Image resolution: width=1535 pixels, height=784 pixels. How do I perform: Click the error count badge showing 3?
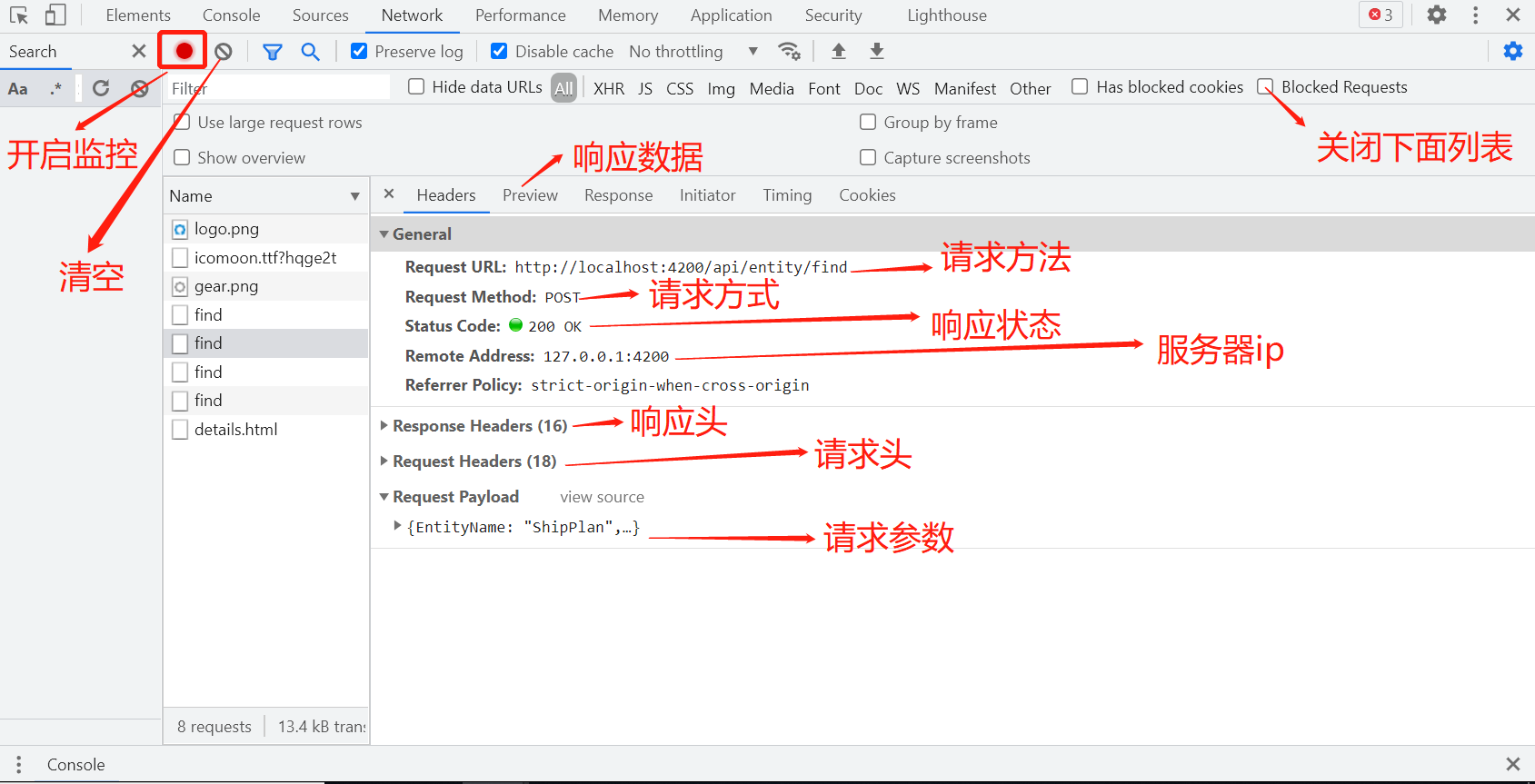point(1381,15)
